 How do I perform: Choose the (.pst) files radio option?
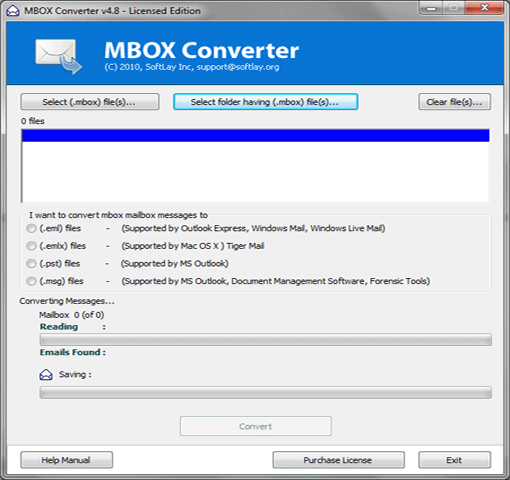tap(31, 264)
